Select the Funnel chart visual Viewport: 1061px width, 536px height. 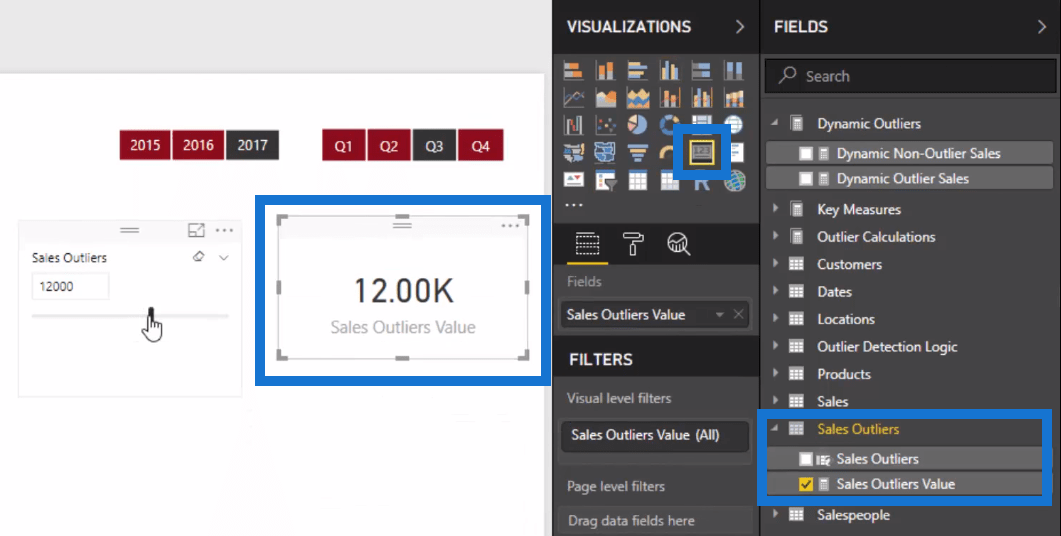[x=637, y=152]
